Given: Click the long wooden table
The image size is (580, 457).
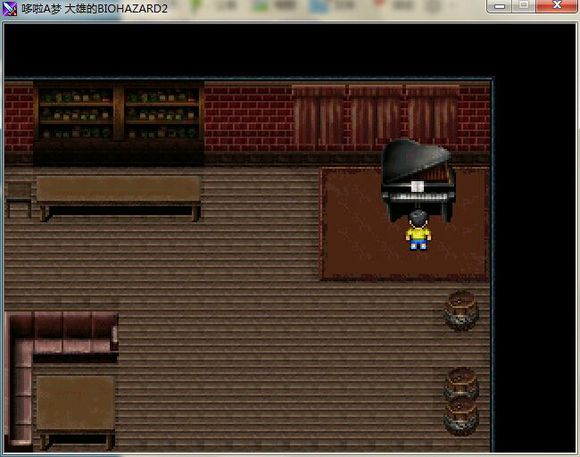Looking at the screenshot, I should [118, 198].
